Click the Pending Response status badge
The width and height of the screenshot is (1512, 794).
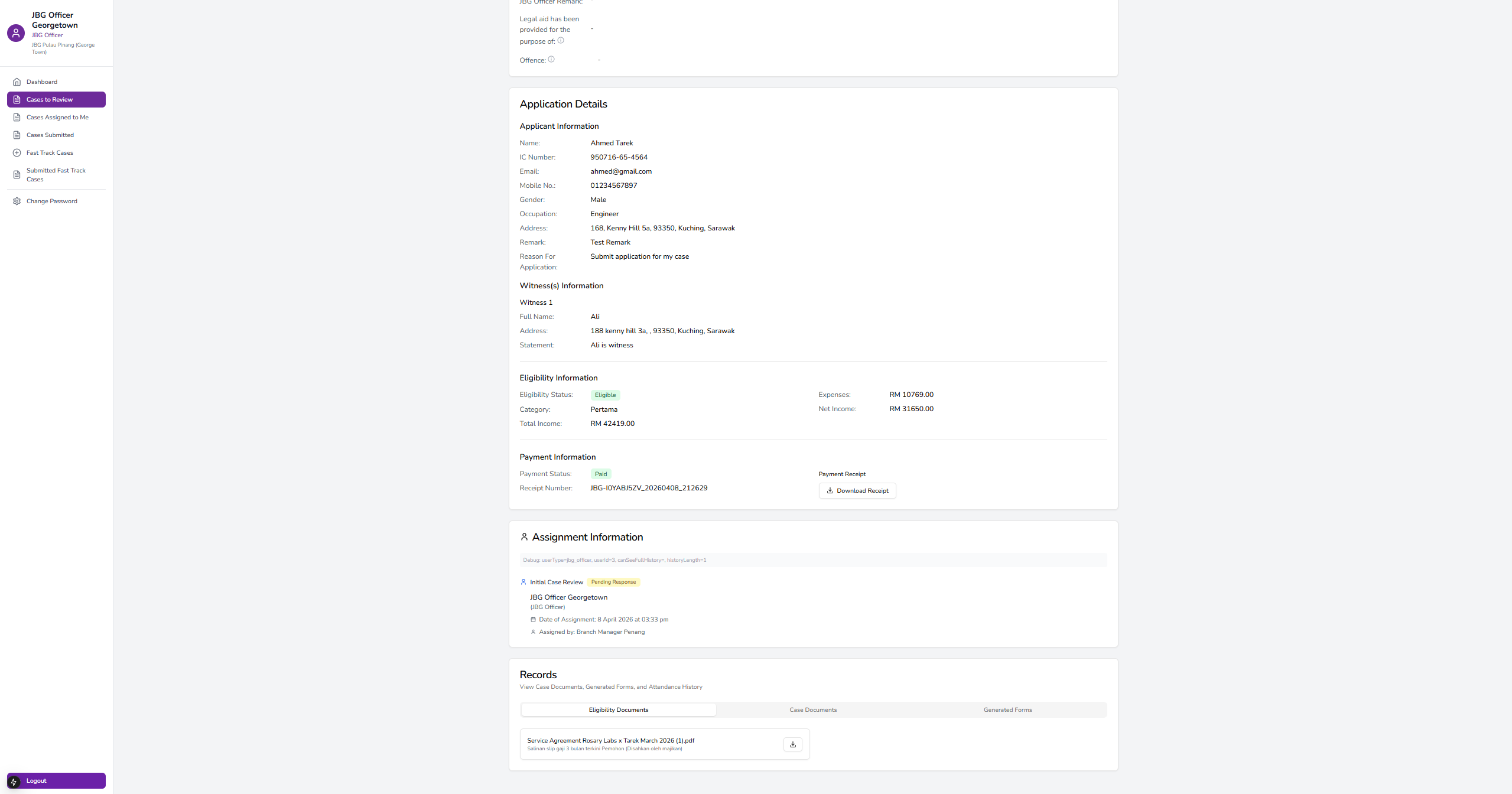(x=613, y=583)
